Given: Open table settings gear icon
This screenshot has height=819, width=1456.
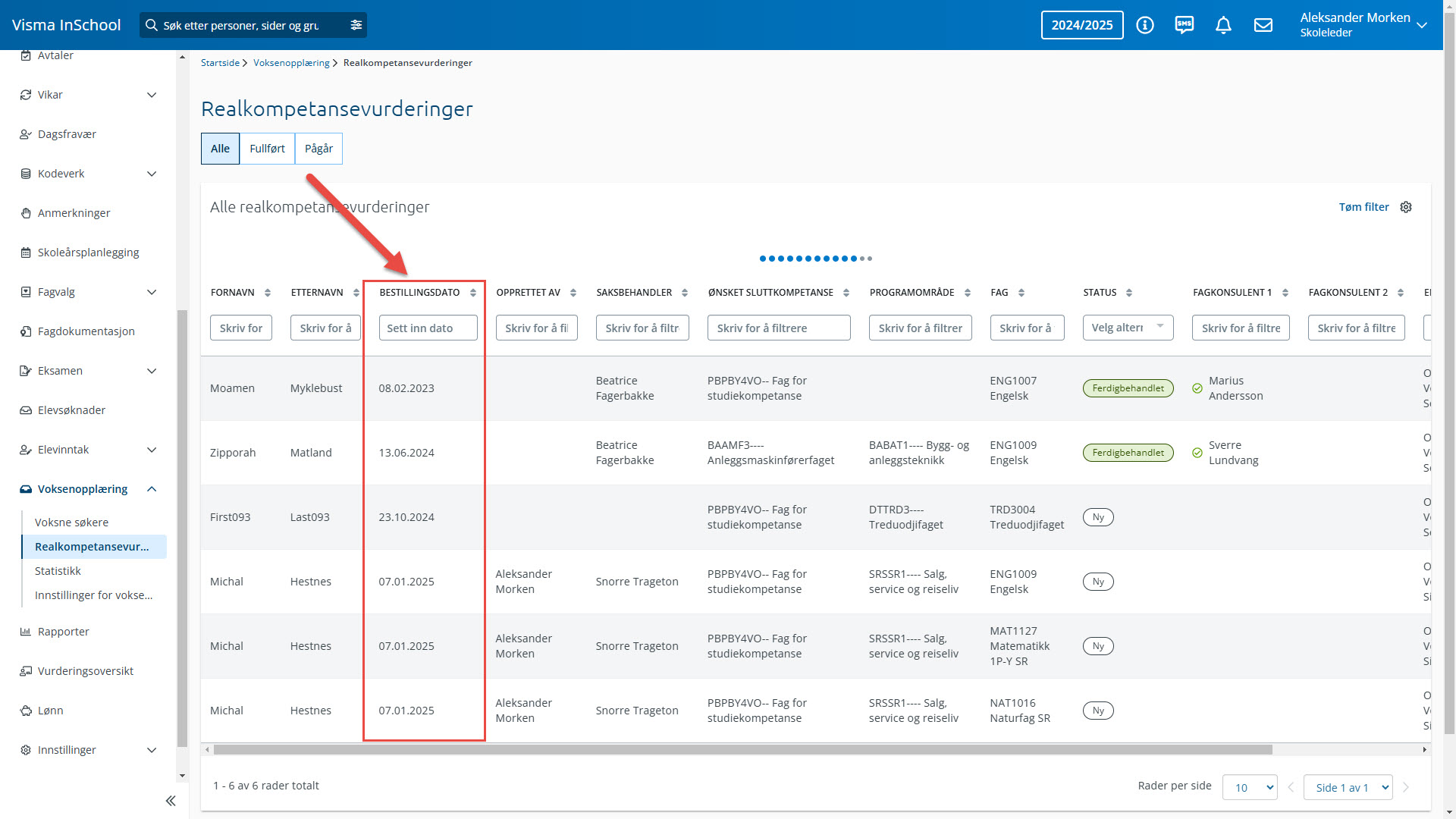Looking at the screenshot, I should (1406, 207).
